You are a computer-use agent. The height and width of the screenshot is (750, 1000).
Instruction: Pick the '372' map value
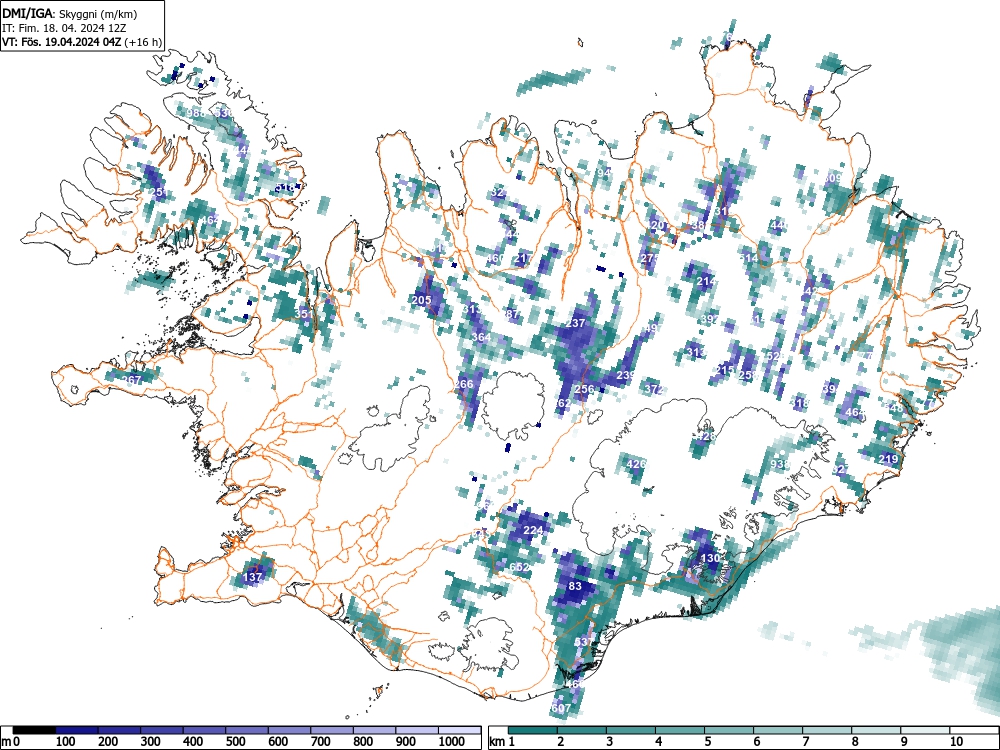coord(654,389)
